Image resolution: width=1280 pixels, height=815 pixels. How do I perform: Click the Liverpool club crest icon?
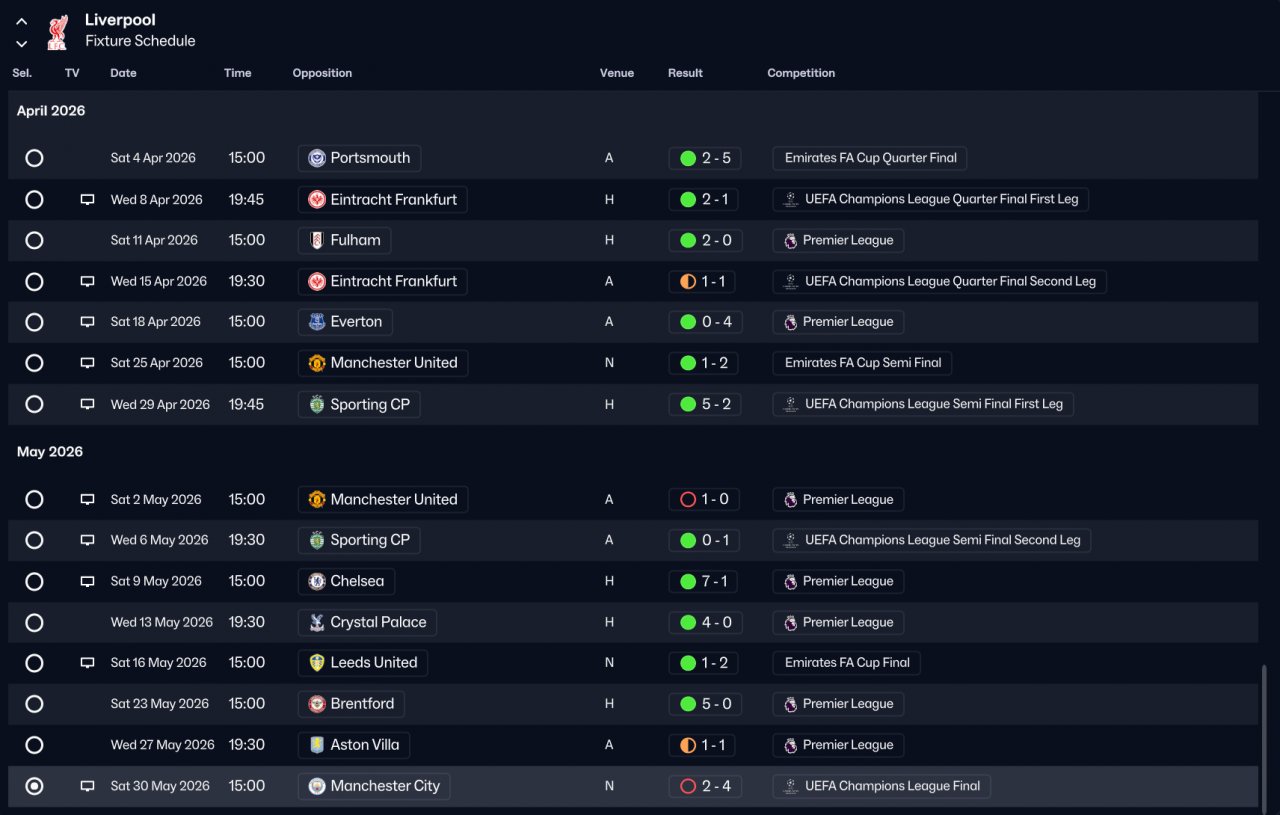[57, 31]
